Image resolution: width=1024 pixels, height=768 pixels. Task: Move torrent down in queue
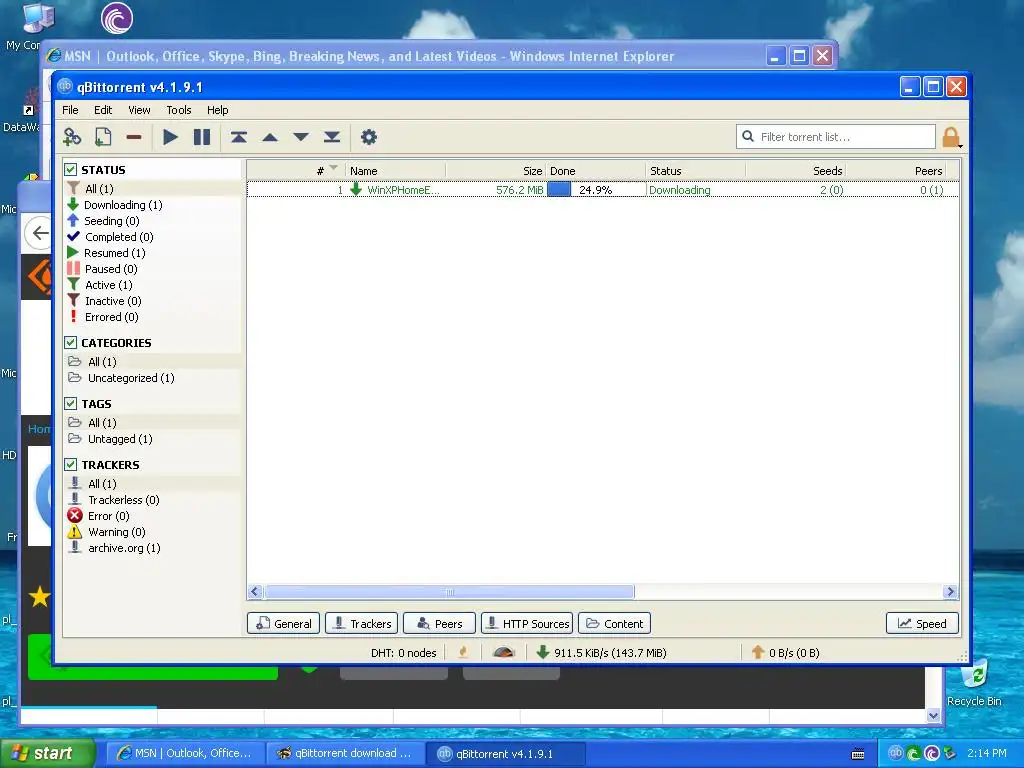click(300, 137)
